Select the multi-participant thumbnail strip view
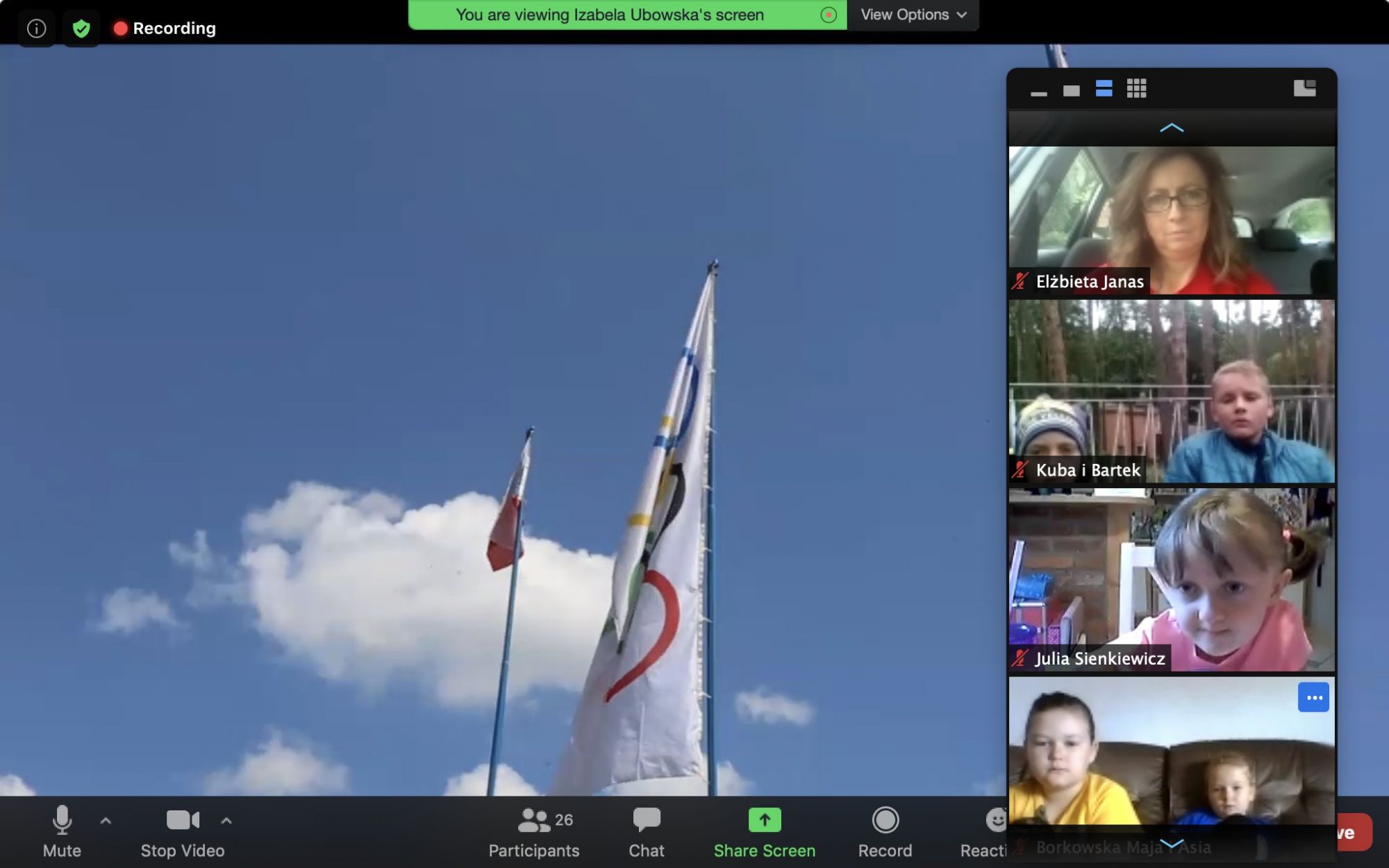Image resolution: width=1389 pixels, height=868 pixels. (1104, 89)
